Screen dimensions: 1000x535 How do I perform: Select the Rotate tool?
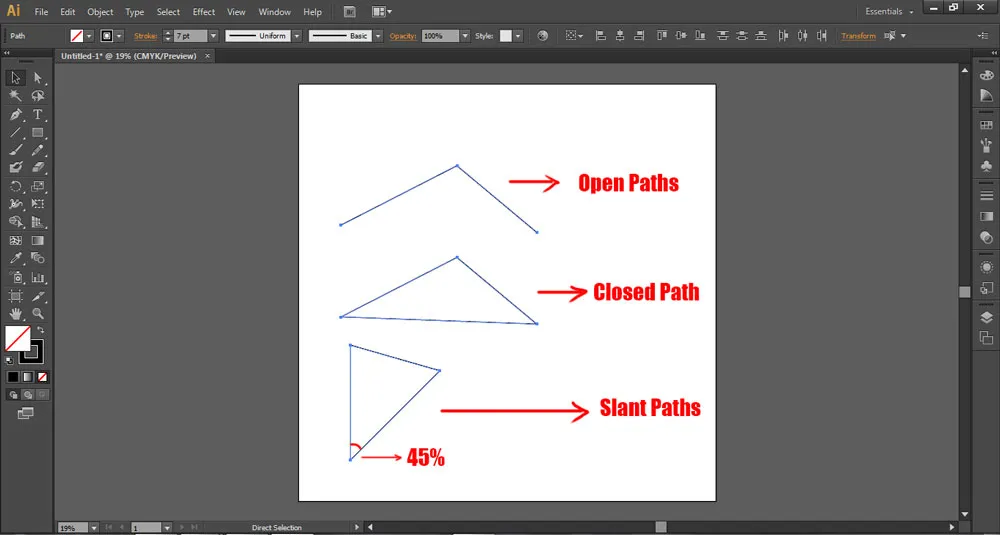(16, 186)
